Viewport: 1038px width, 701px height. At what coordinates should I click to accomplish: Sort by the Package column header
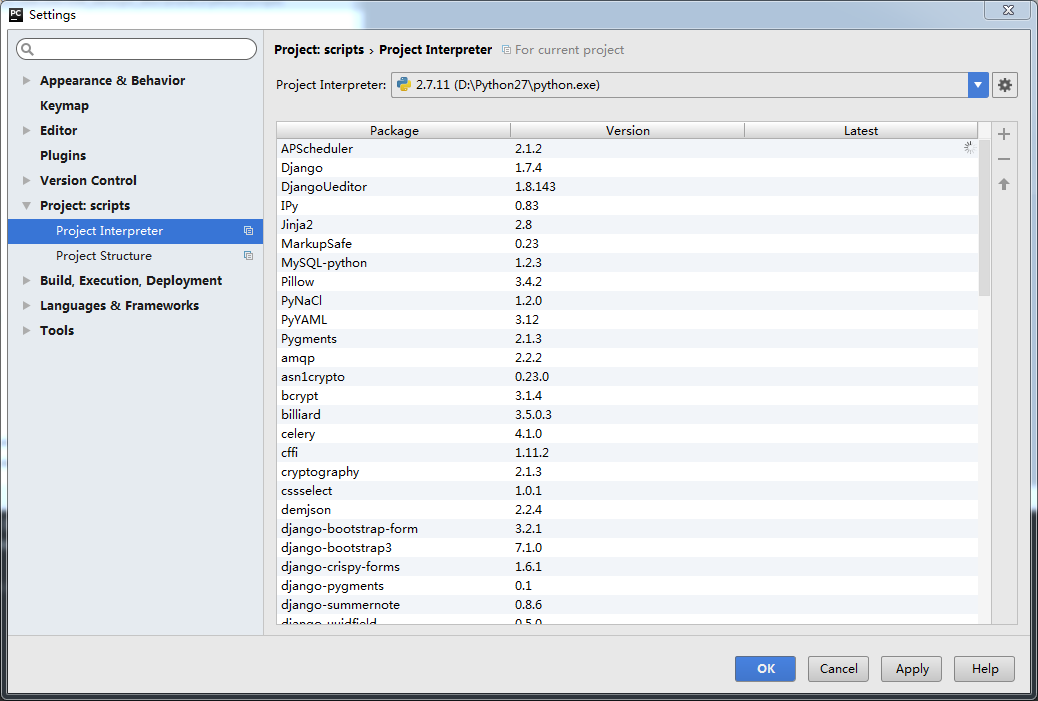pos(393,130)
